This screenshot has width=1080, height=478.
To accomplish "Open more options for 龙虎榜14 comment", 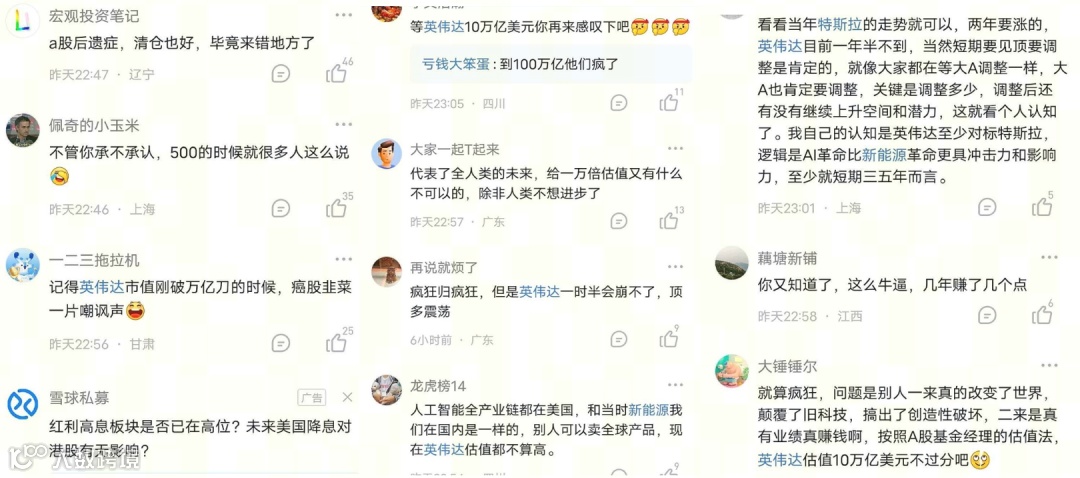I will (676, 384).
